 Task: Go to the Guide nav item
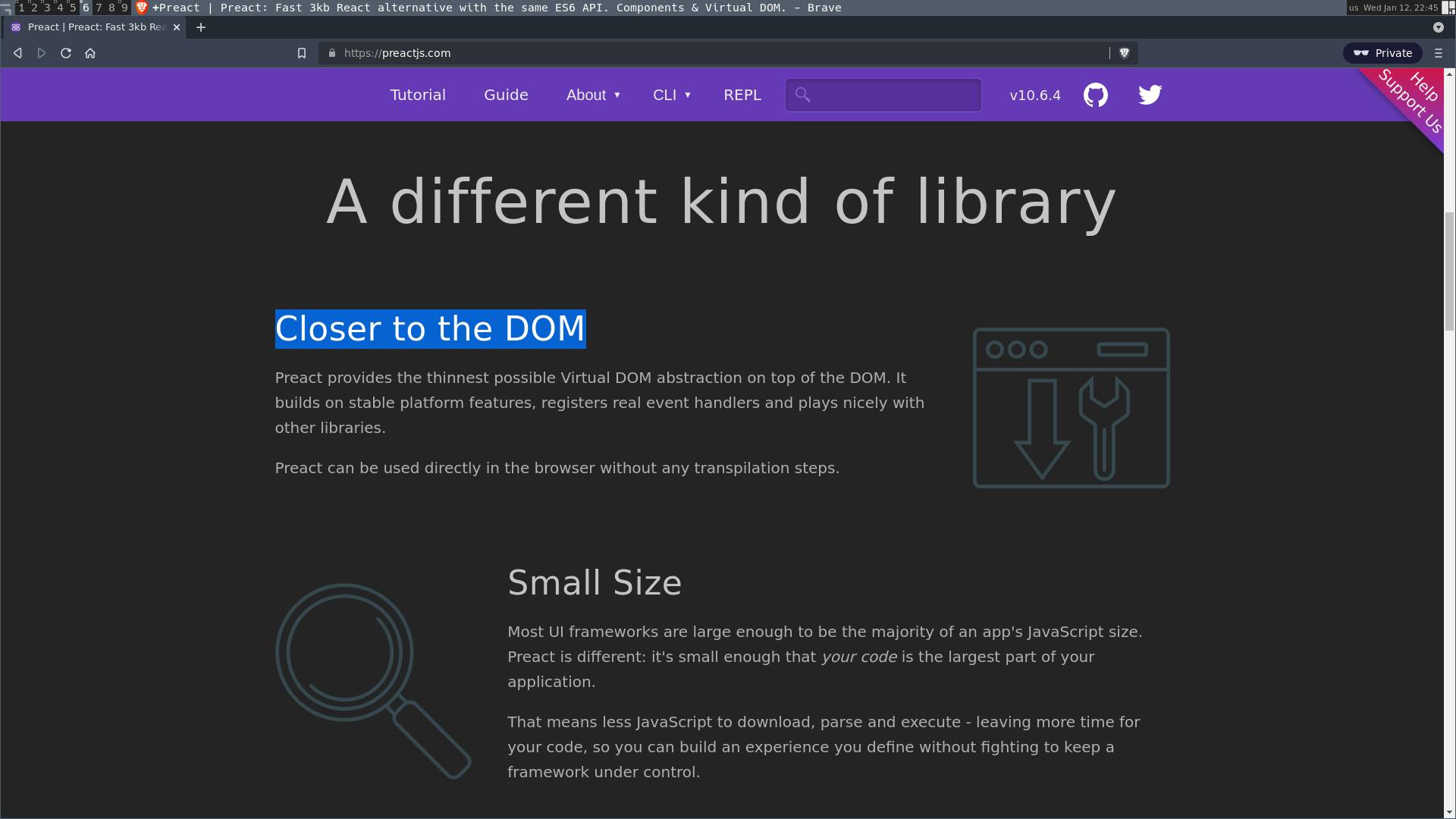(x=506, y=95)
